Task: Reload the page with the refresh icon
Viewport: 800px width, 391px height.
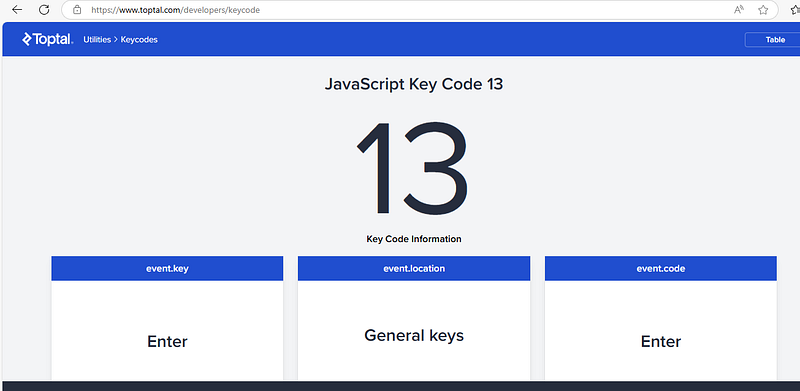Action: [x=44, y=10]
